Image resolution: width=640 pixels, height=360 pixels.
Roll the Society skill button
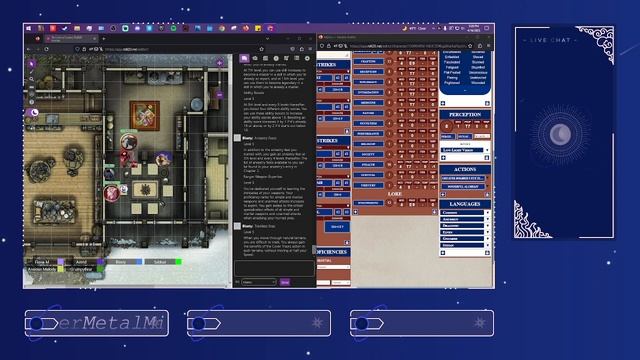(369, 154)
